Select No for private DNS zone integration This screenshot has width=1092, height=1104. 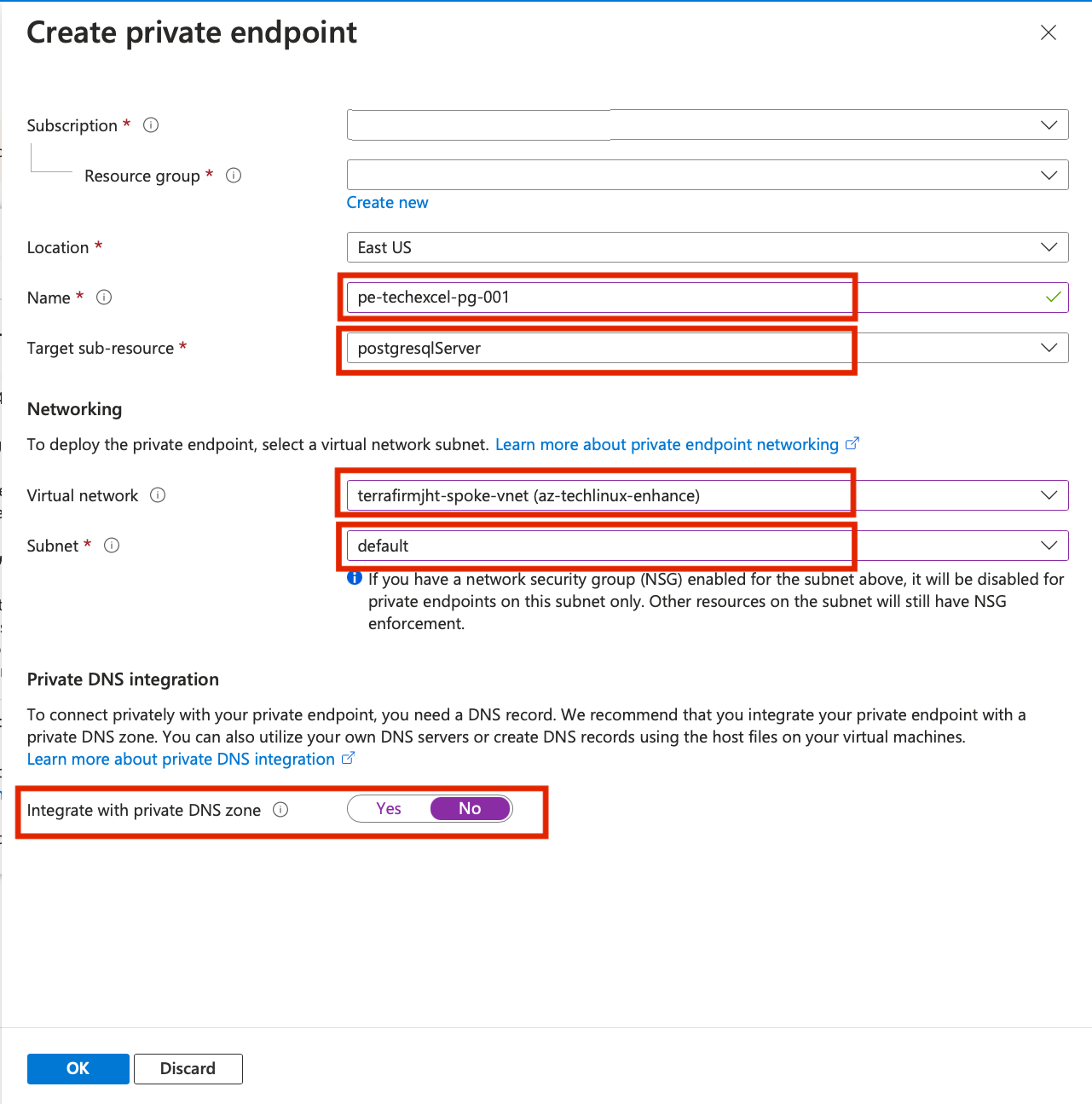pyautogui.click(x=470, y=809)
